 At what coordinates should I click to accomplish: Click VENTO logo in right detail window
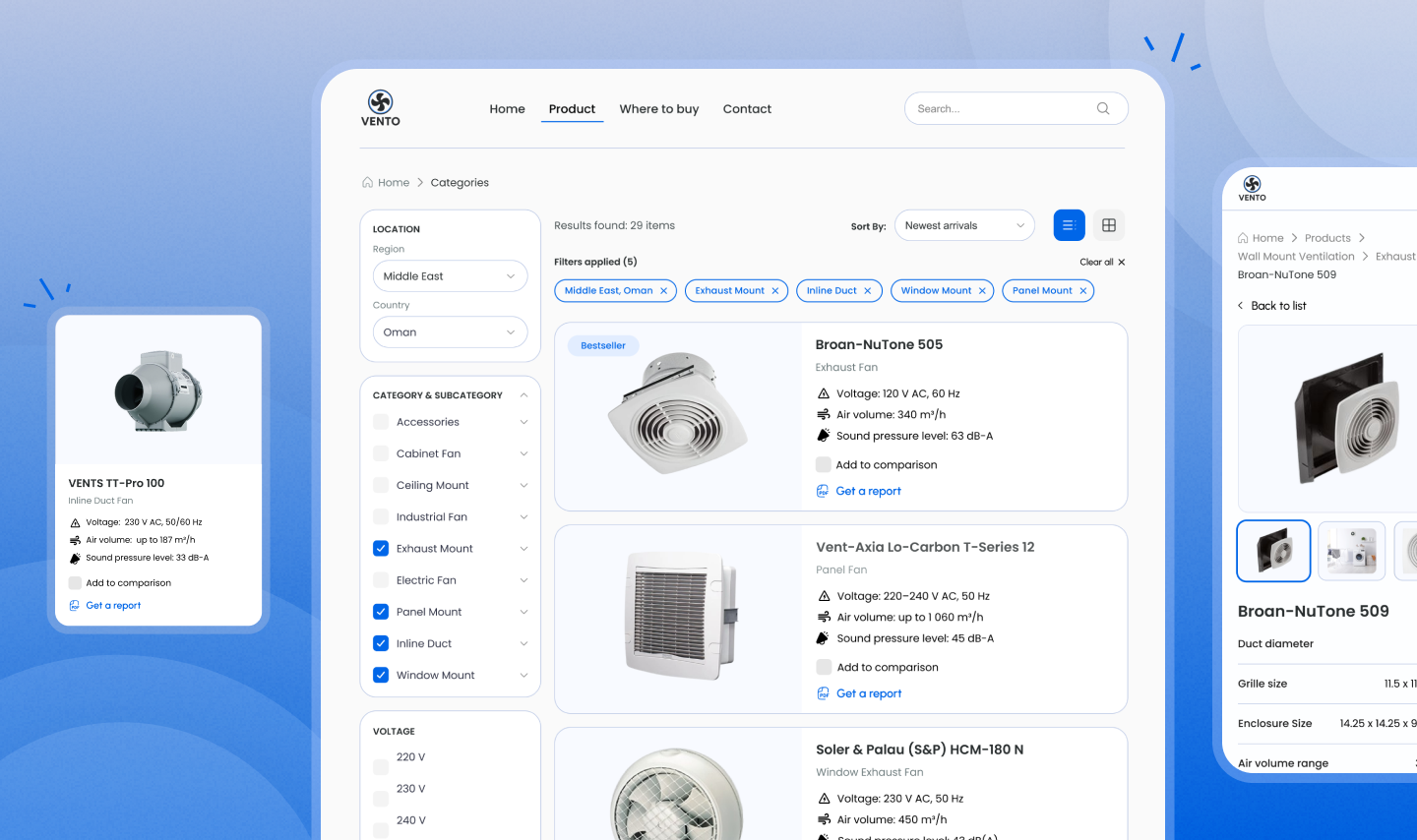click(x=1253, y=188)
